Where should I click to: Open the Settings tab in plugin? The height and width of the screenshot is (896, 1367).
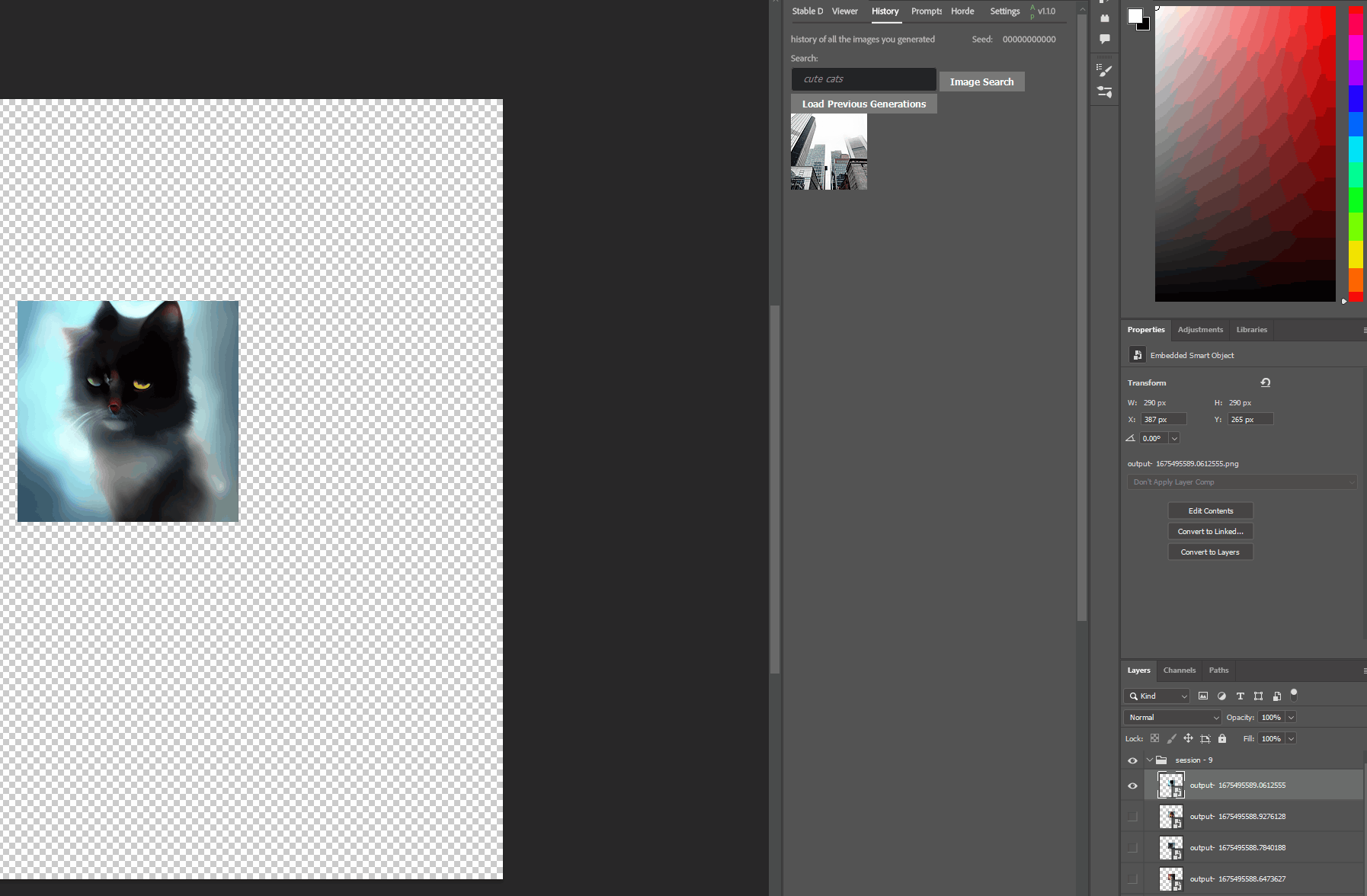click(x=1004, y=11)
